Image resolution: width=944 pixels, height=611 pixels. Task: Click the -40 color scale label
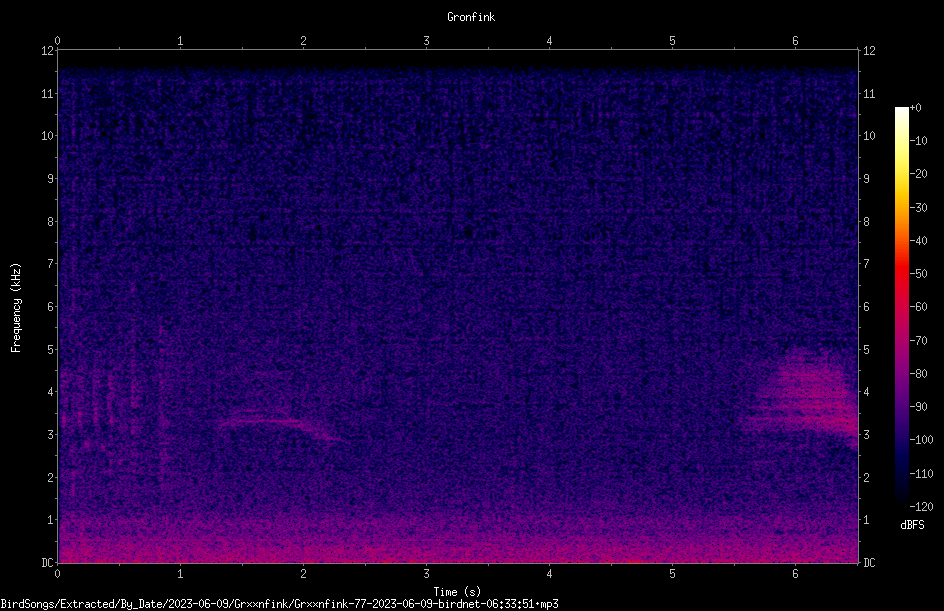918,241
